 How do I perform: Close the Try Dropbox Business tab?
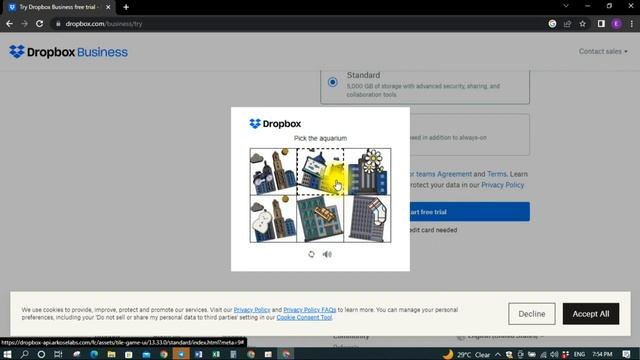108,7
